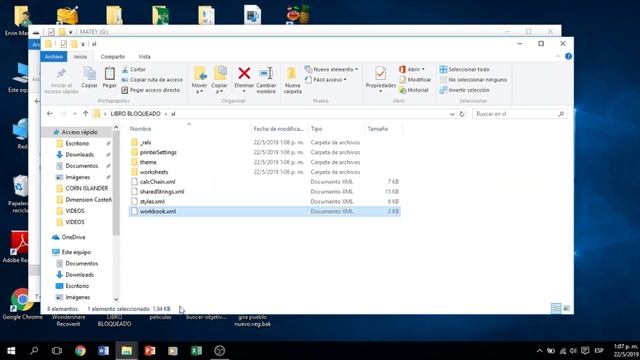Refresh the address bar location
This screenshot has width=640, height=360.
click(x=462, y=114)
